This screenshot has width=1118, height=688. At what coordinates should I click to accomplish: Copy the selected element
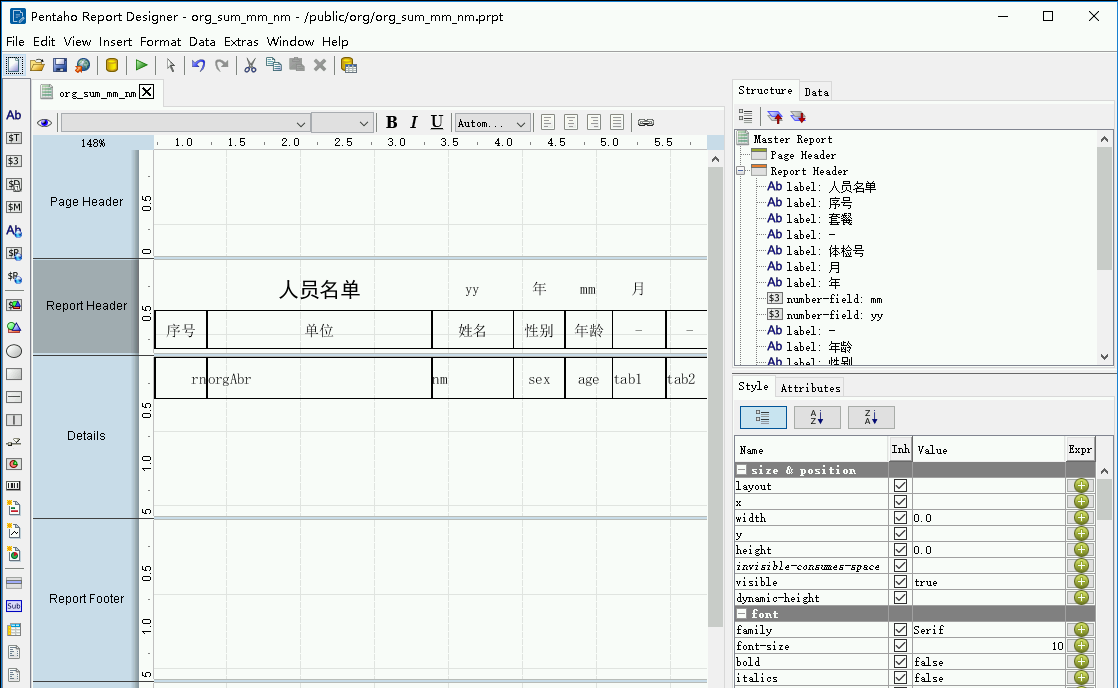pos(273,66)
